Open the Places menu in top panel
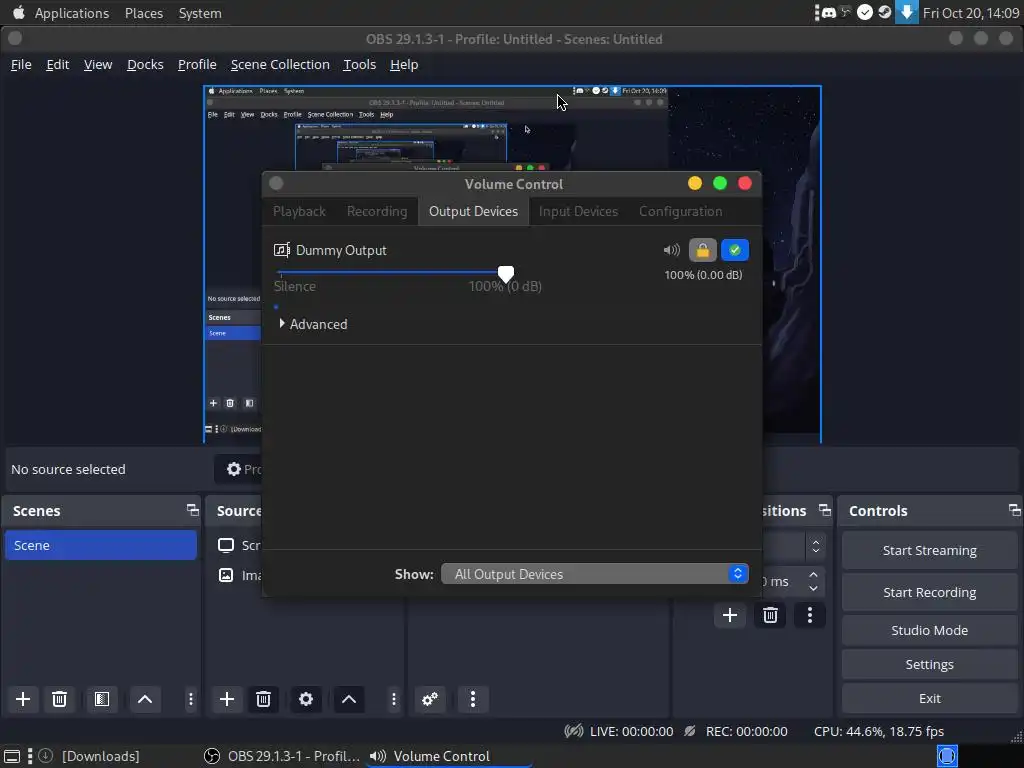This screenshot has height=768, width=1024. coord(144,13)
